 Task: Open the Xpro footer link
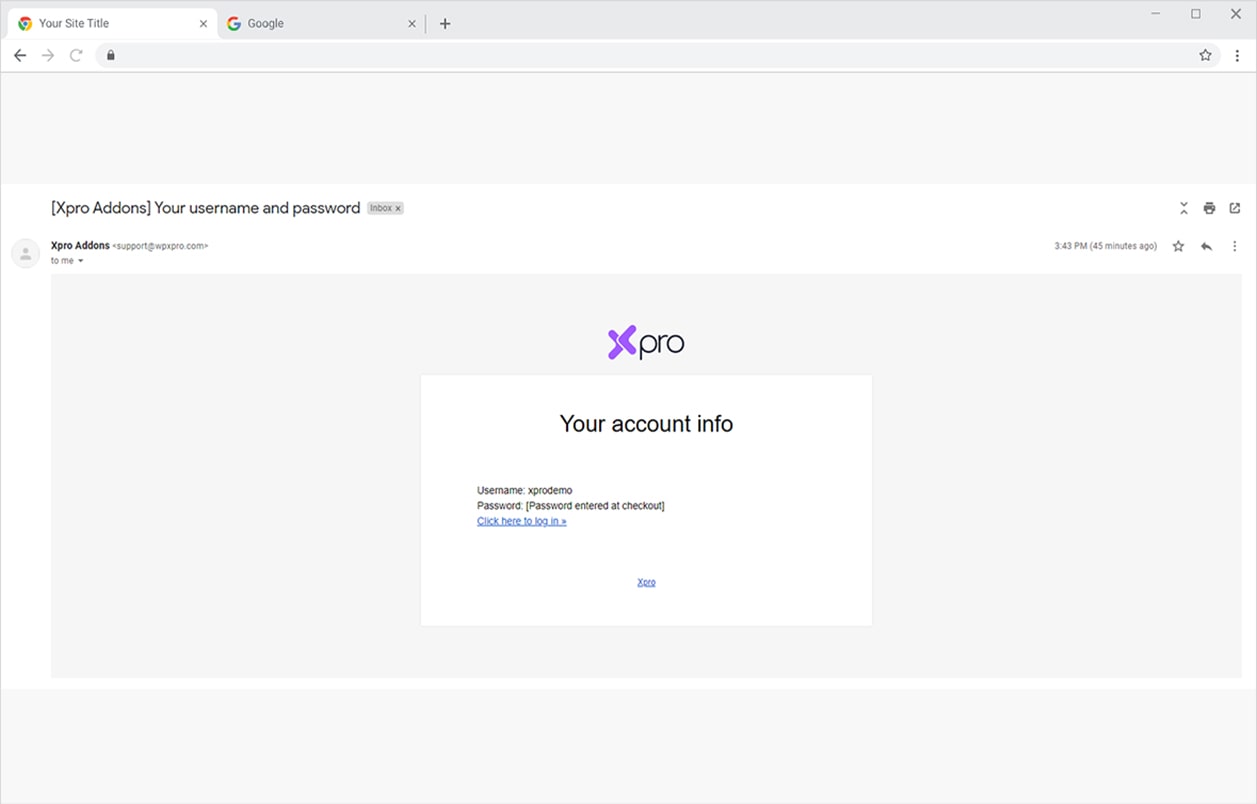pyautogui.click(x=646, y=582)
